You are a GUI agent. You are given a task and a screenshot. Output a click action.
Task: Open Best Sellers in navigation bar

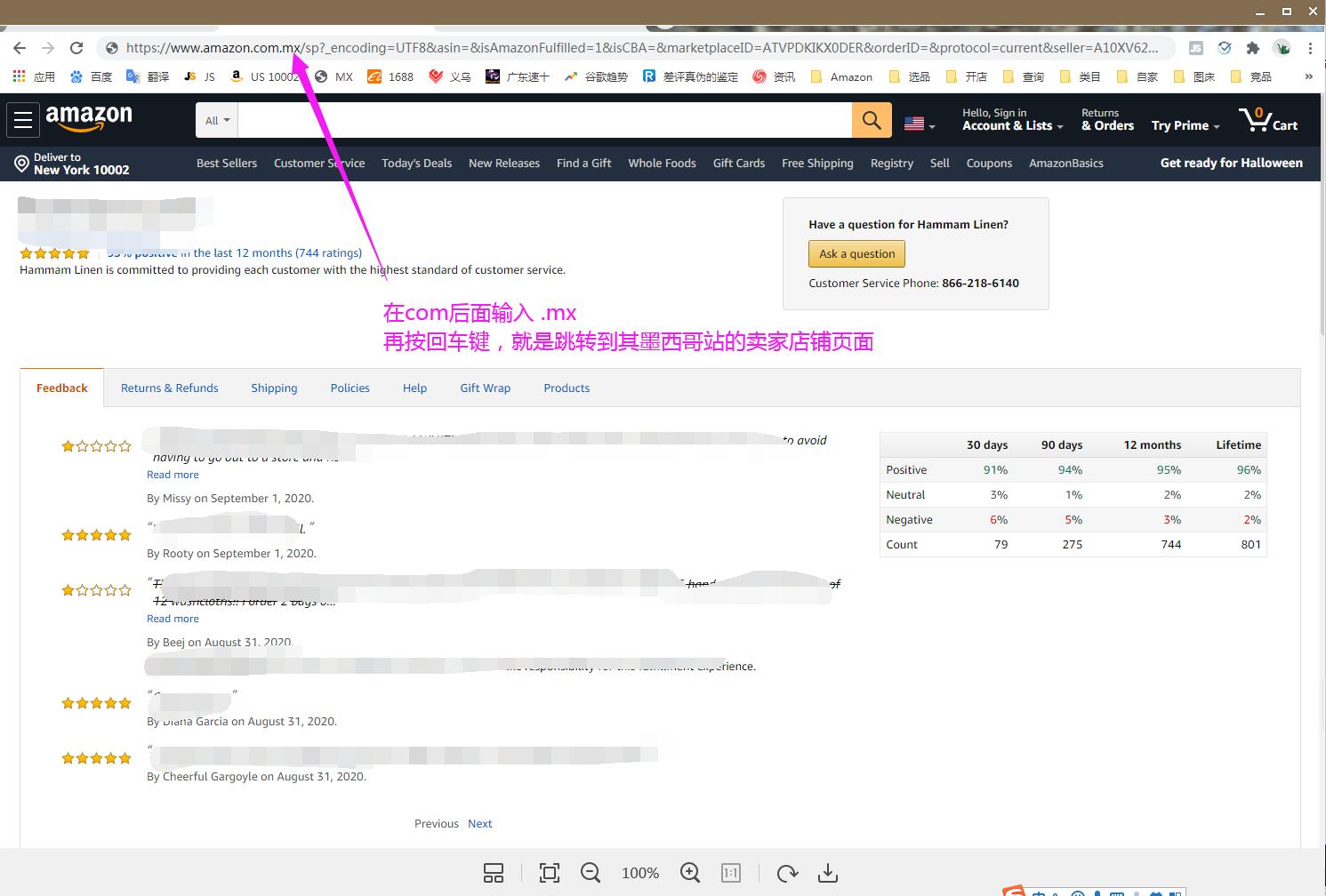(x=227, y=164)
